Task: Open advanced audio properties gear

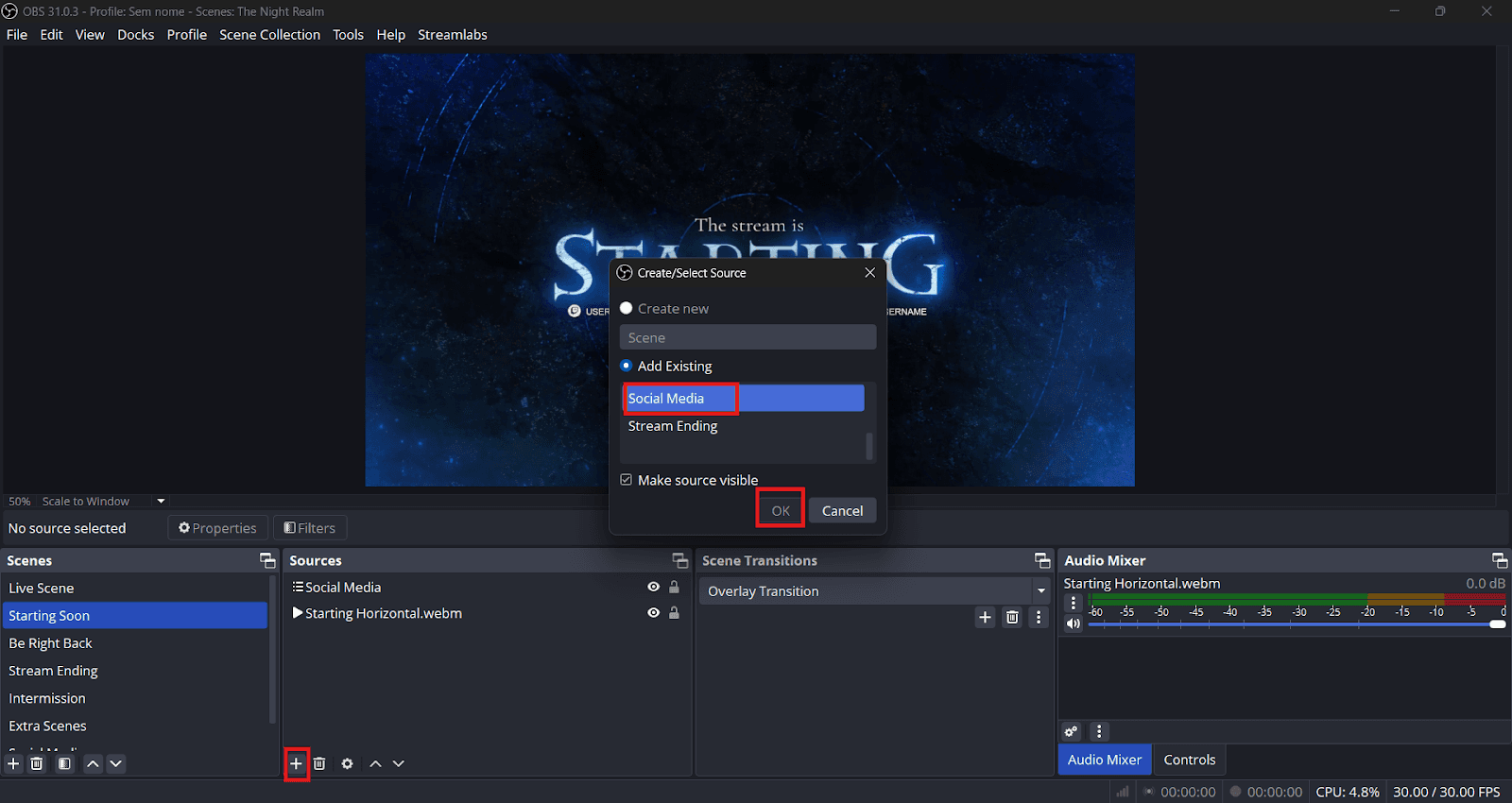Action: coord(1072,731)
